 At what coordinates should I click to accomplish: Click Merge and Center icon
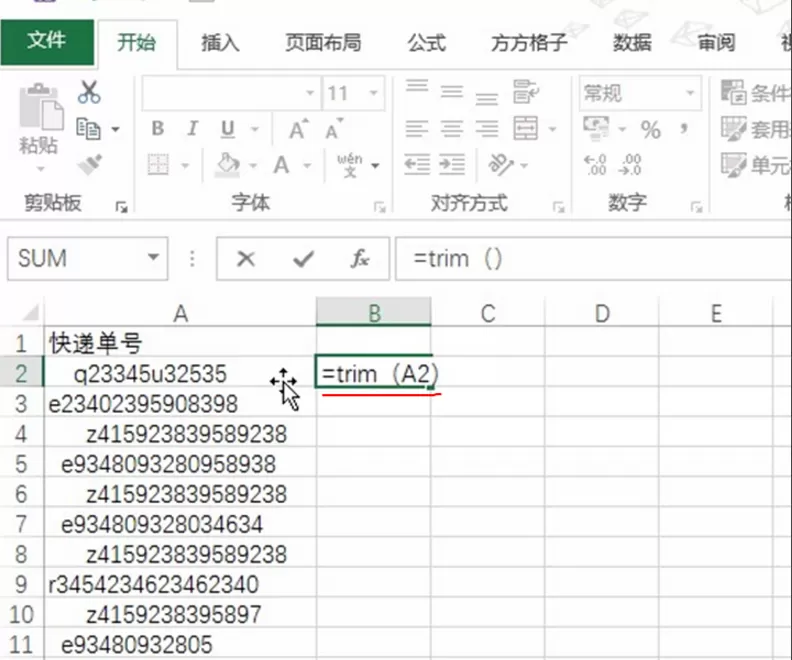tap(525, 128)
